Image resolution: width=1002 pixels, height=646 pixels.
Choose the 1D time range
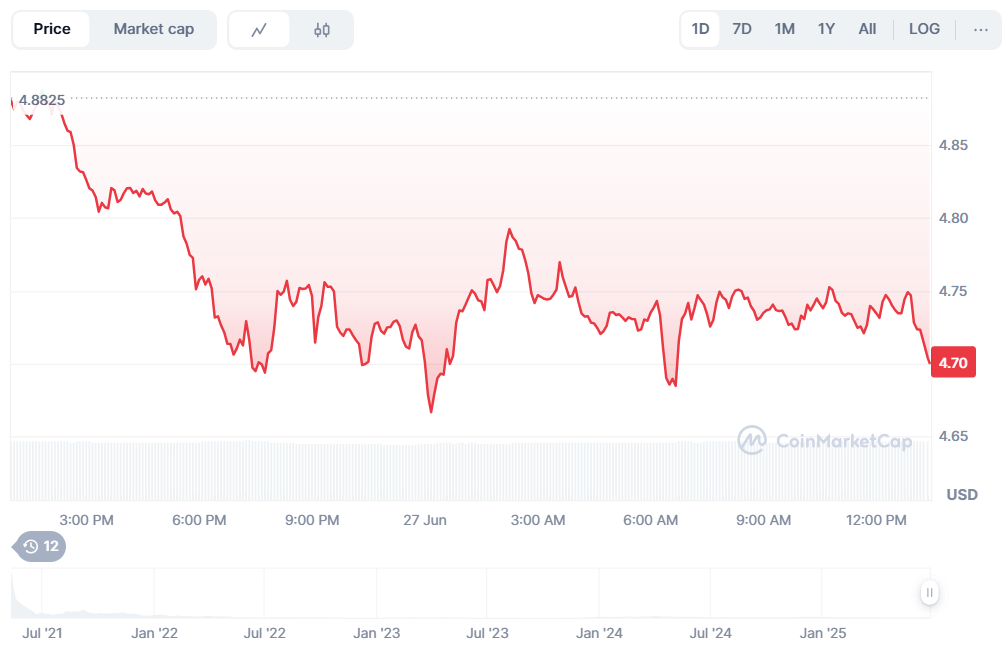click(x=700, y=29)
